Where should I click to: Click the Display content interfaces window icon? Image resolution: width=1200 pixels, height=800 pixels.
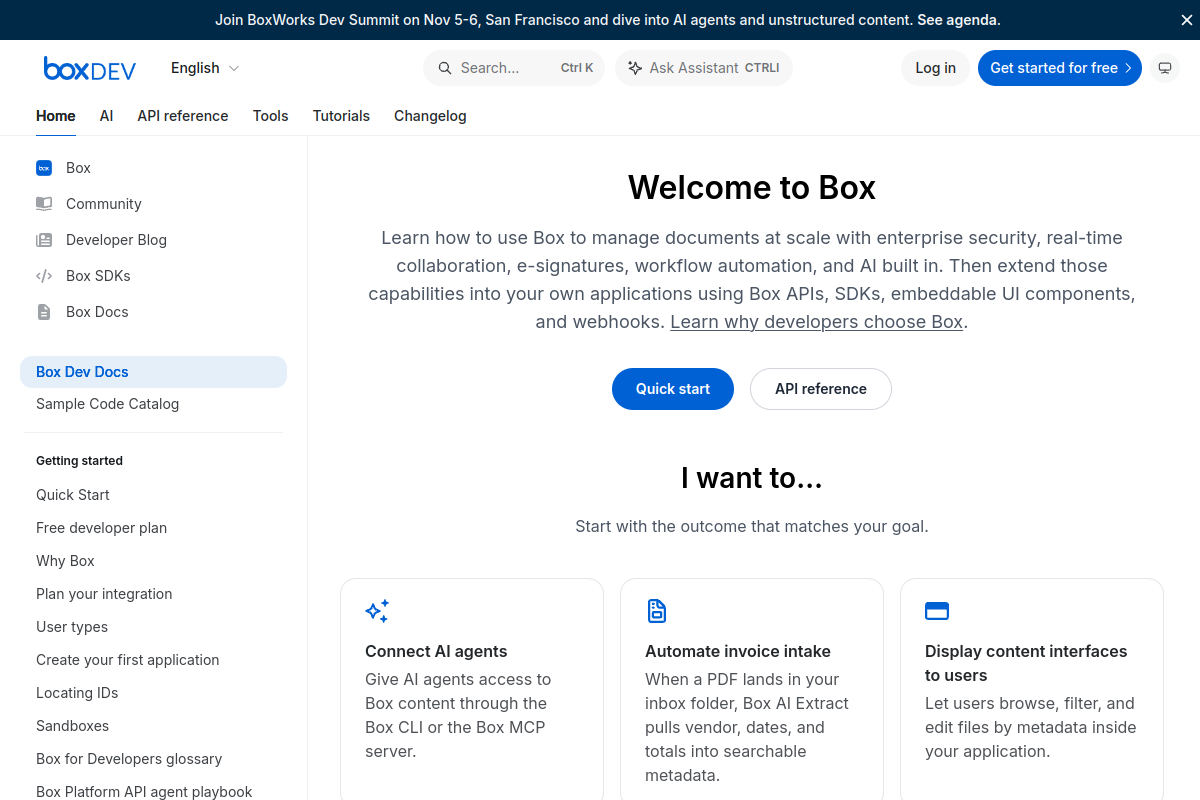(x=937, y=611)
